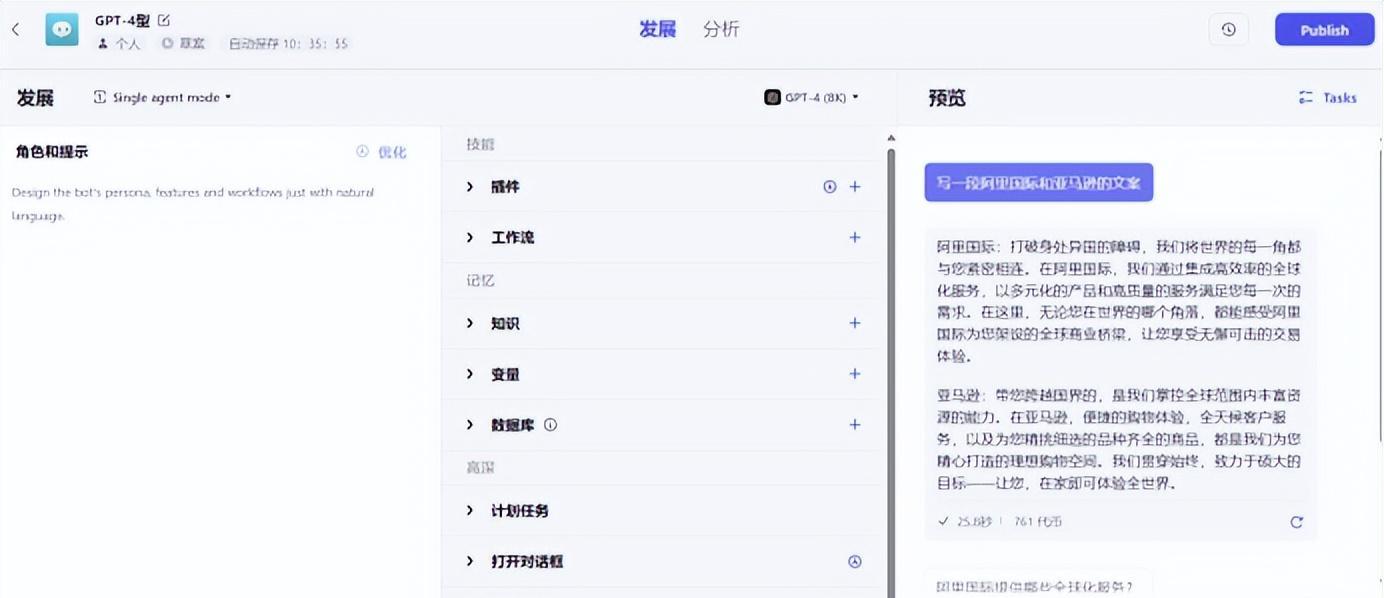This screenshot has width=1384, height=598.
Task: Click the 角色和提示 heading
Action: [52, 152]
